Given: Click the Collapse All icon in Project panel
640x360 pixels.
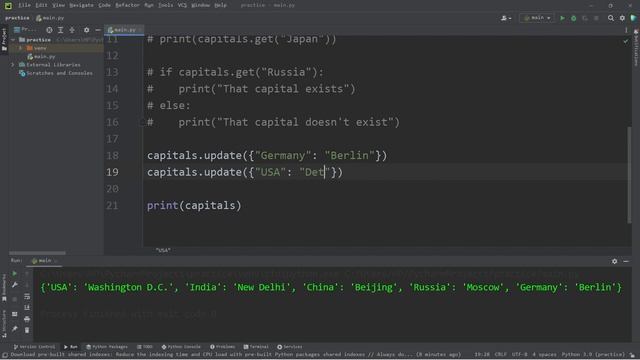Looking at the screenshot, I should click(x=72, y=30).
